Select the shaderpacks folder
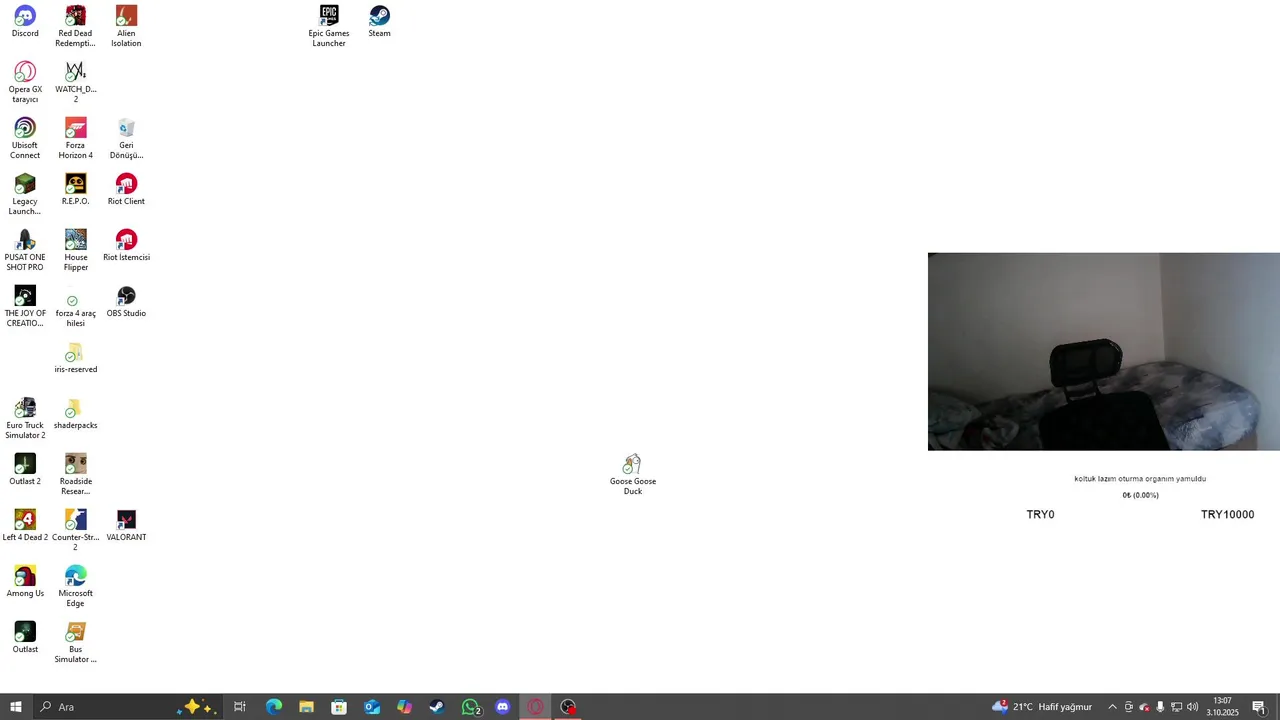 click(75, 414)
